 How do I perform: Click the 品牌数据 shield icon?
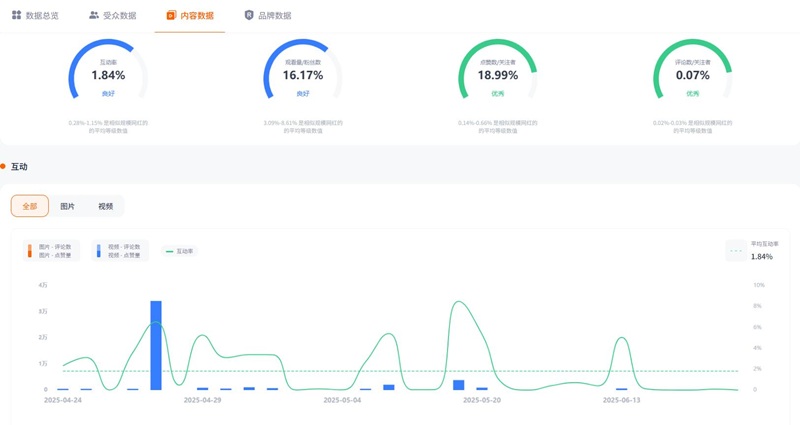pos(249,15)
